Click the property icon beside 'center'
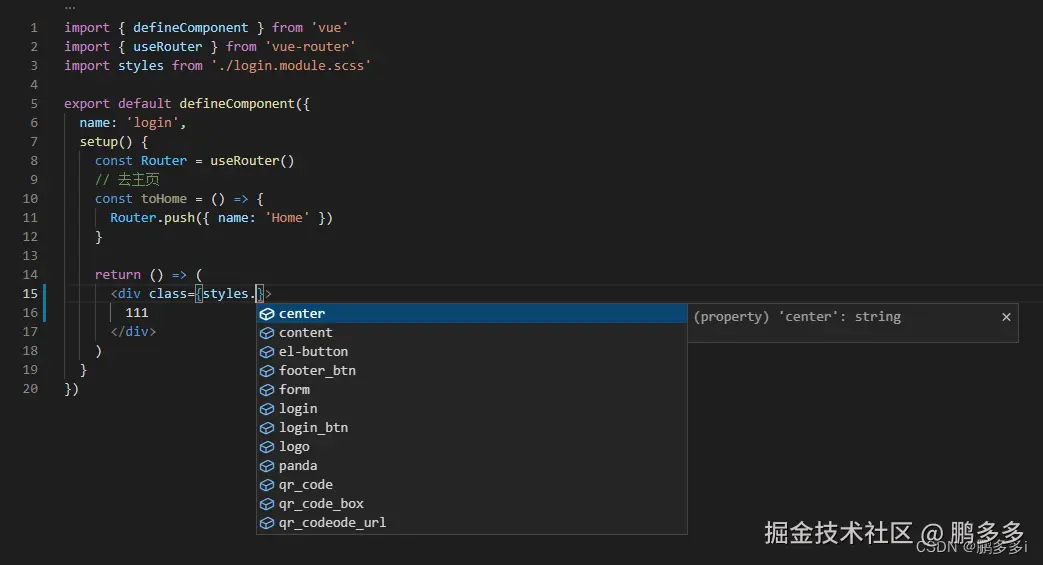This screenshot has height=565, width=1043. coord(267,314)
